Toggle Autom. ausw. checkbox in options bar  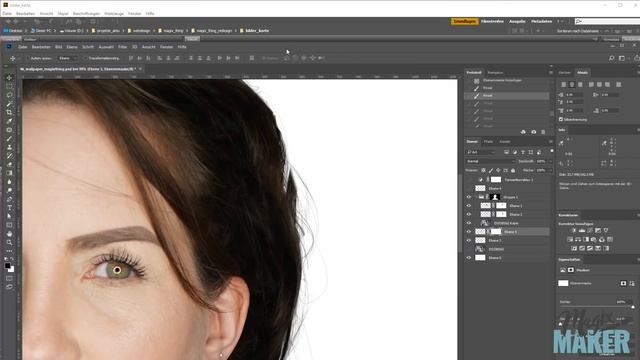[28, 58]
